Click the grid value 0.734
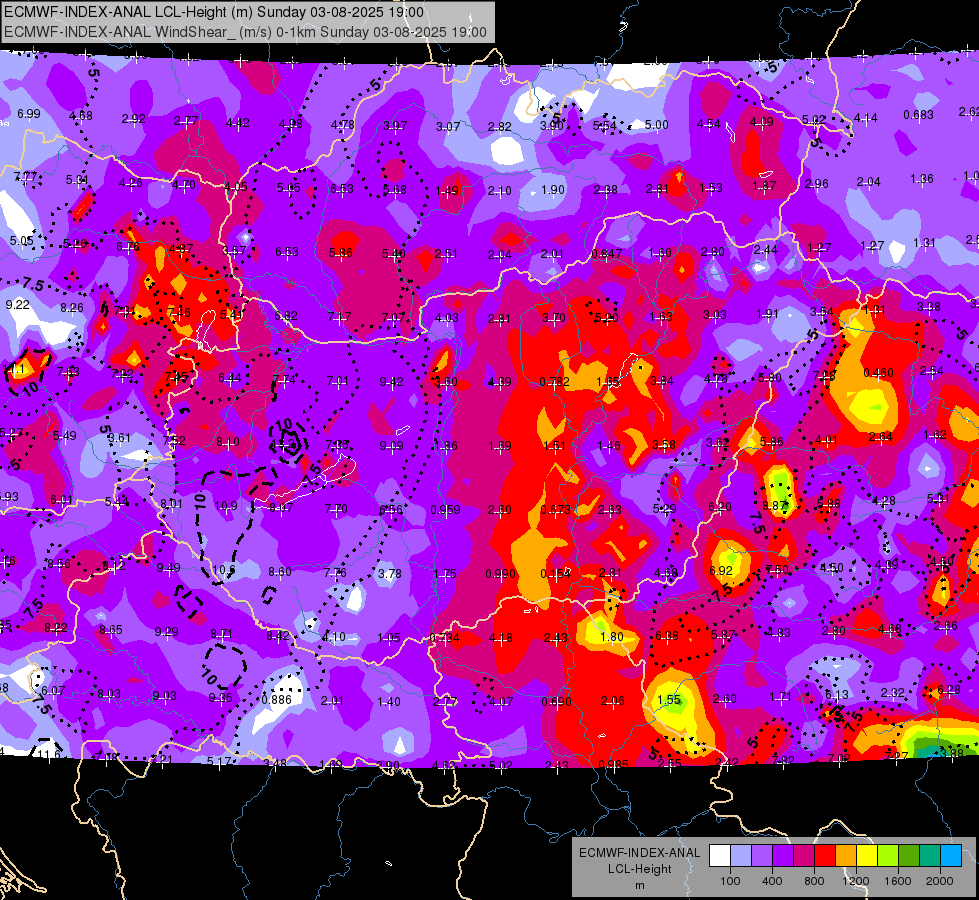Screen dimensions: 979x900 pos(445,638)
